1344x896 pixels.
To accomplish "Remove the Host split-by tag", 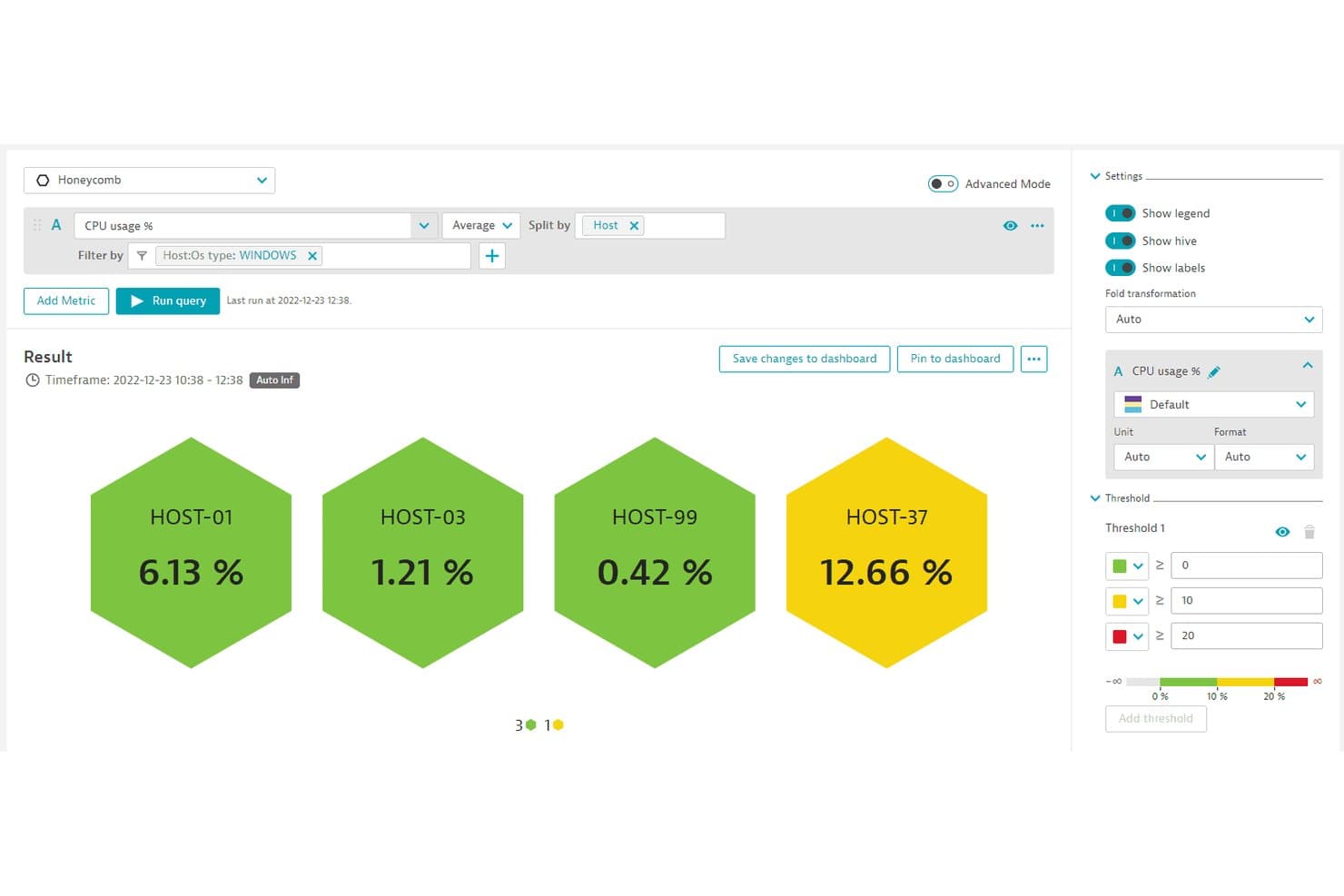I will (634, 225).
